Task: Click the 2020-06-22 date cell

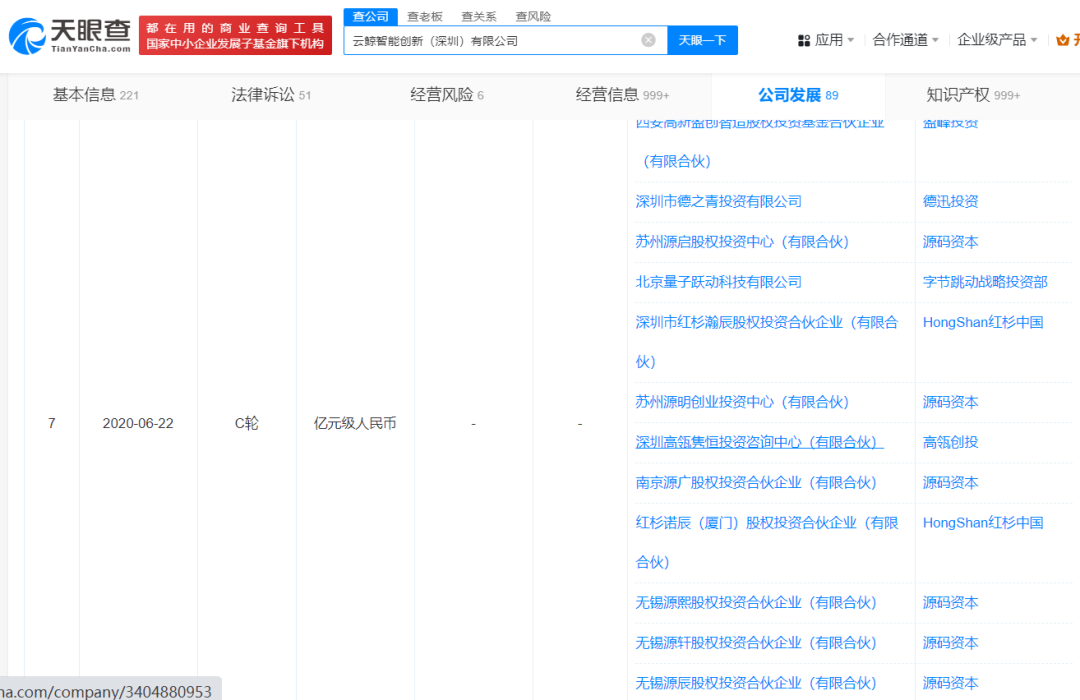Action: tap(138, 423)
